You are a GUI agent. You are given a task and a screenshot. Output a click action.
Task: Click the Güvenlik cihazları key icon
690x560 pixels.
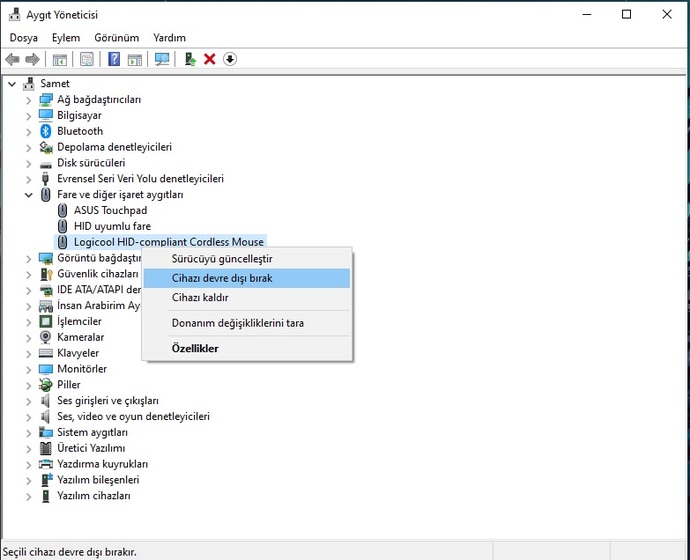46,274
